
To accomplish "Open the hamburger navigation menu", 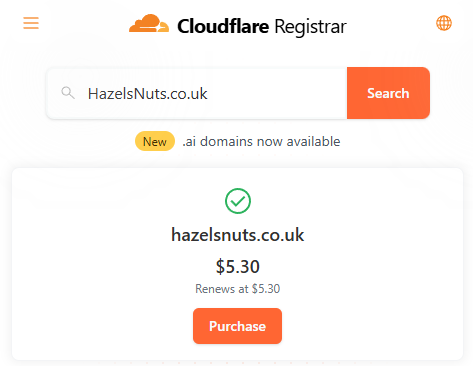I will [x=31, y=23].
